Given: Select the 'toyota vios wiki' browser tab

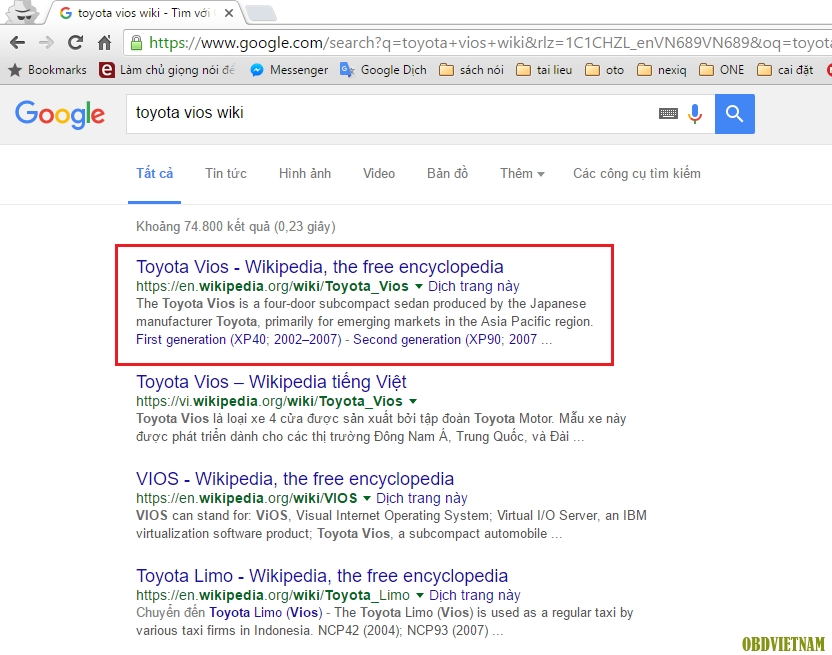Looking at the screenshot, I should [x=143, y=13].
